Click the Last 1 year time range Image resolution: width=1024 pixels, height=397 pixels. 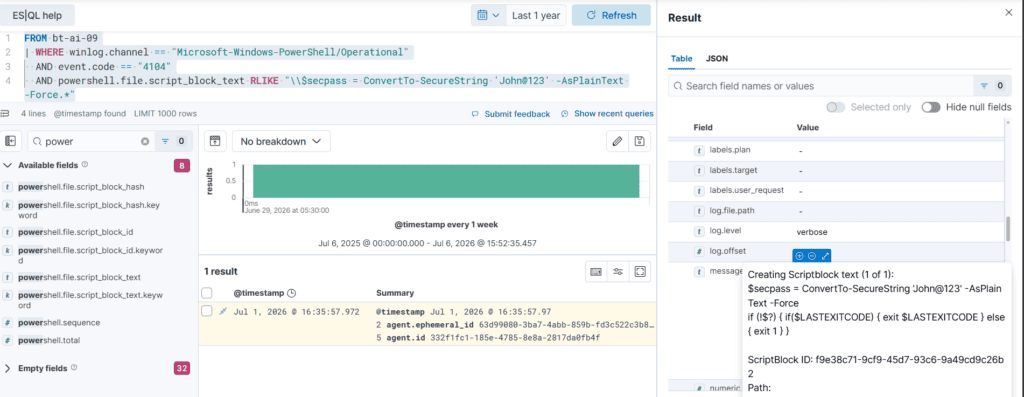pyautogui.click(x=536, y=15)
